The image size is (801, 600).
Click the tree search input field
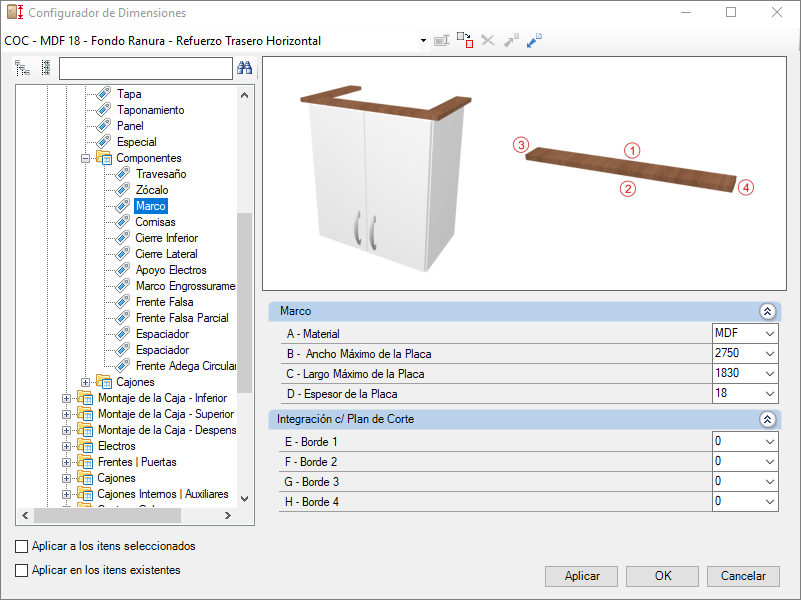(146, 68)
